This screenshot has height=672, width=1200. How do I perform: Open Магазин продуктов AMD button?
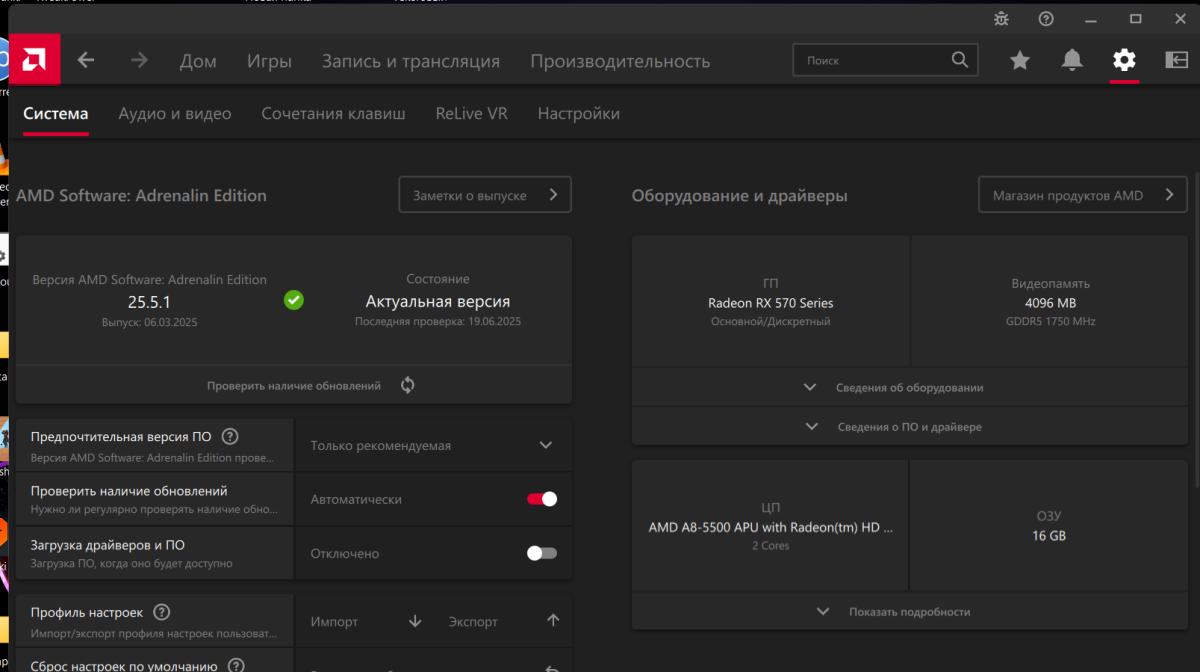tap(1082, 195)
